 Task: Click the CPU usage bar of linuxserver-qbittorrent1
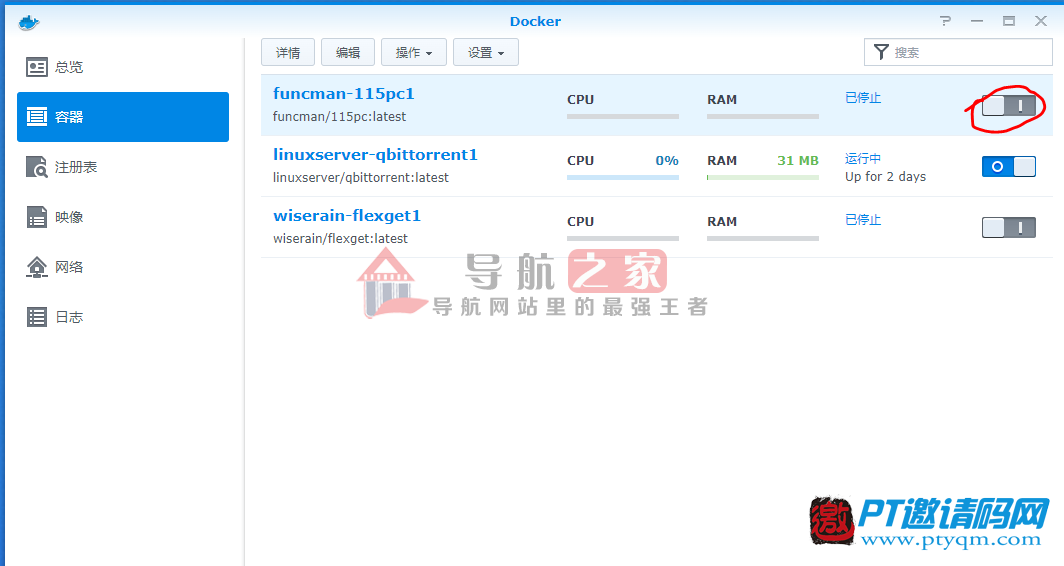click(x=623, y=178)
